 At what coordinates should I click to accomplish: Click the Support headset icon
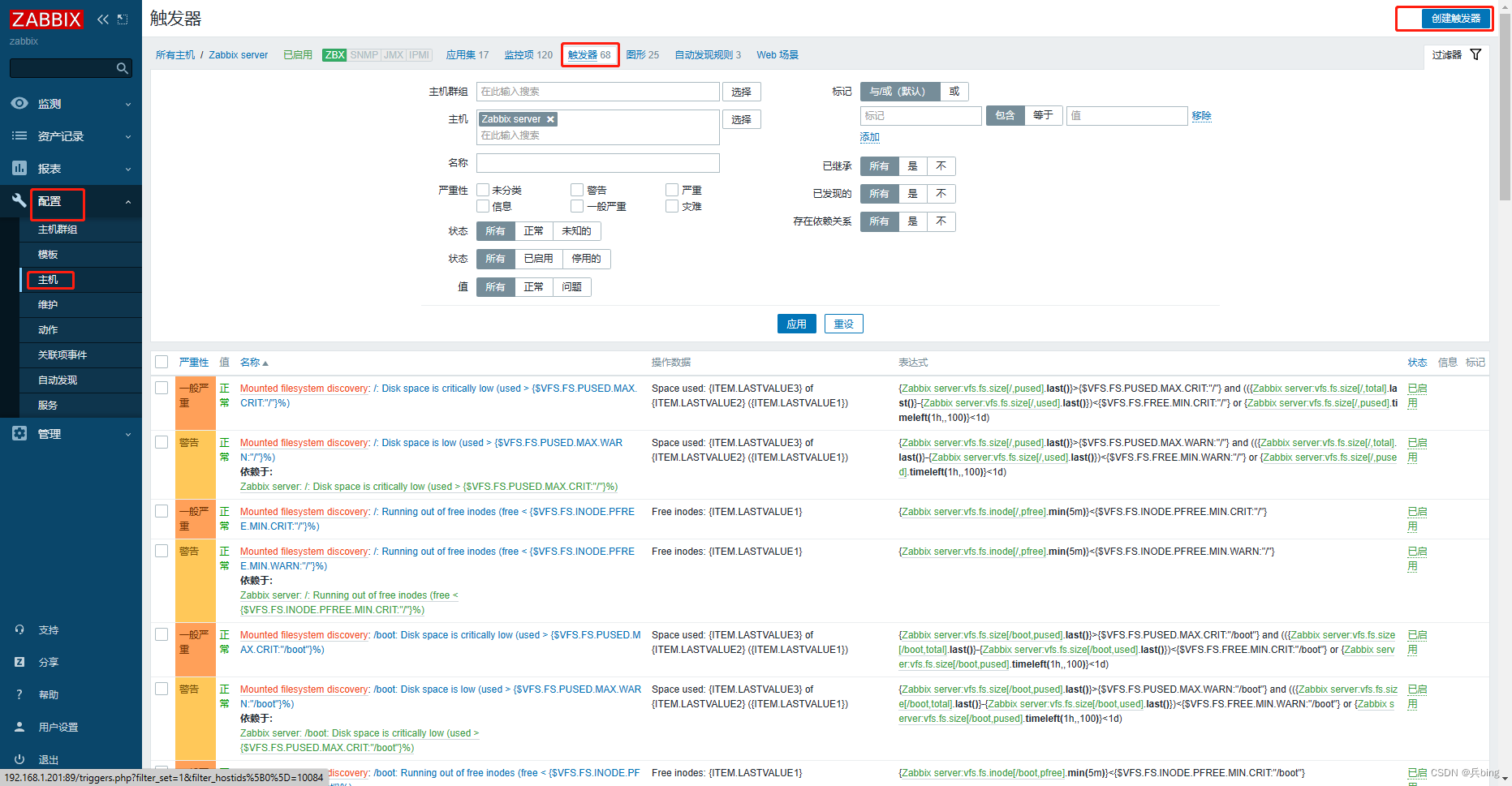[19, 629]
